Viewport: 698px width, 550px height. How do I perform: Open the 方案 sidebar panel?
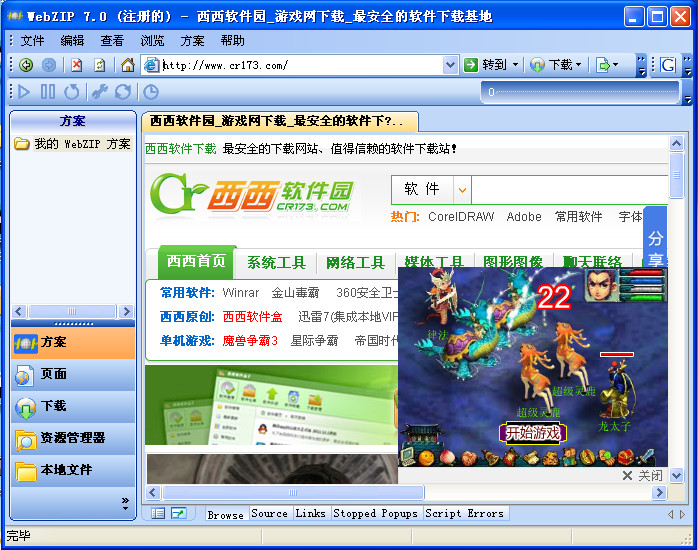point(73,343)
